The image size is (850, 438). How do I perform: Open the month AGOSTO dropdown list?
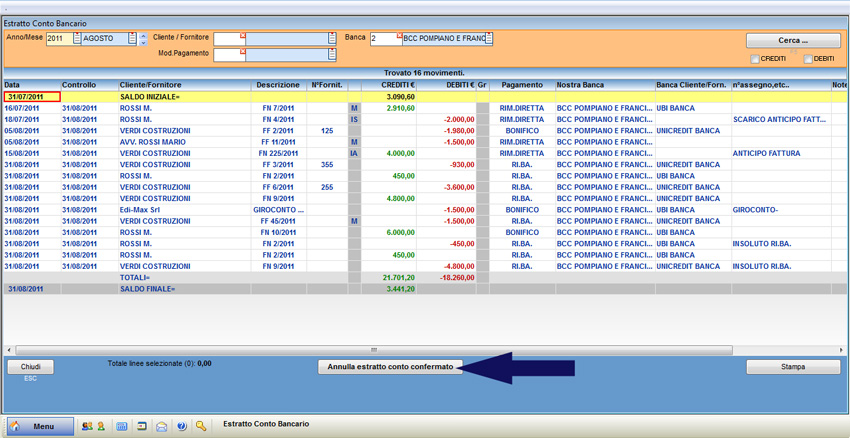pyautogui.click(x=132, y=39)
